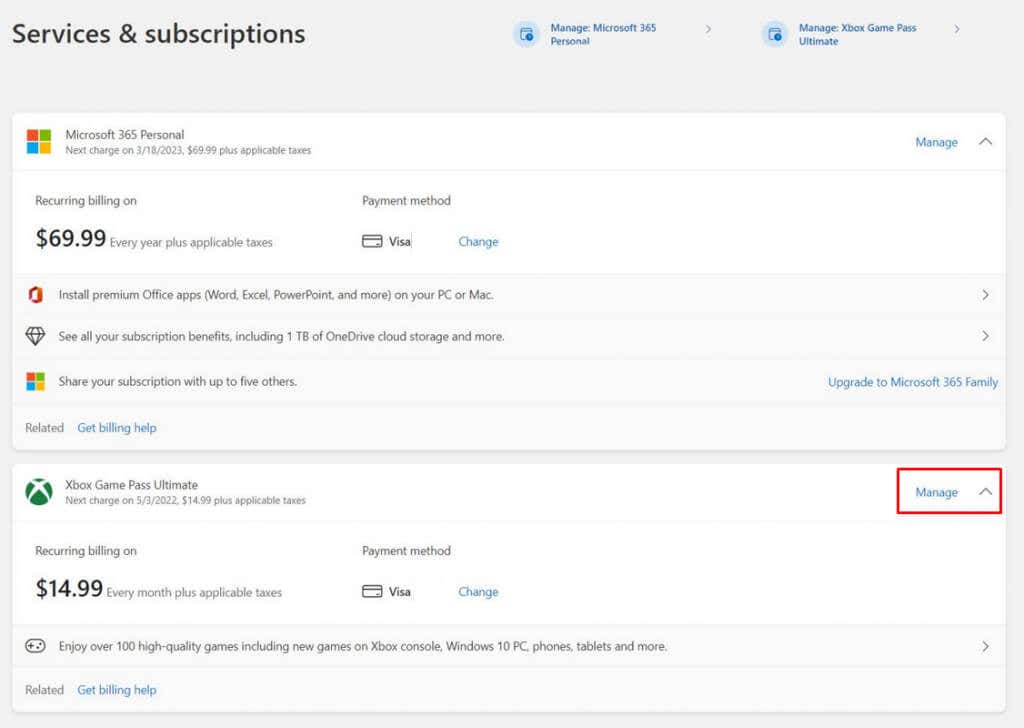
Task: Click the $69.99 recurring billing amount
Action: point(71,238)
